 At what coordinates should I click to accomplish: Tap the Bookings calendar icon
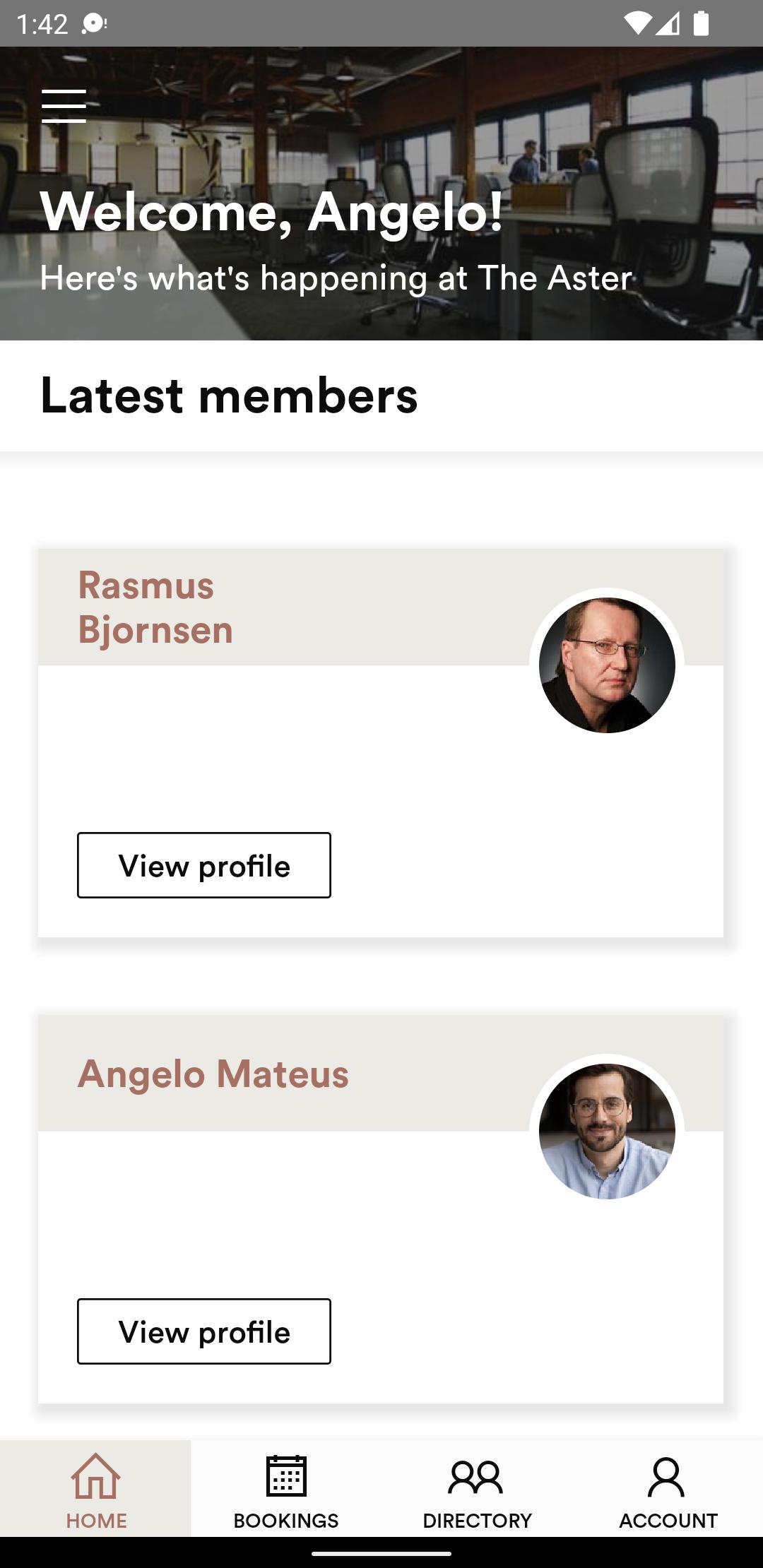pos(286,1476)
